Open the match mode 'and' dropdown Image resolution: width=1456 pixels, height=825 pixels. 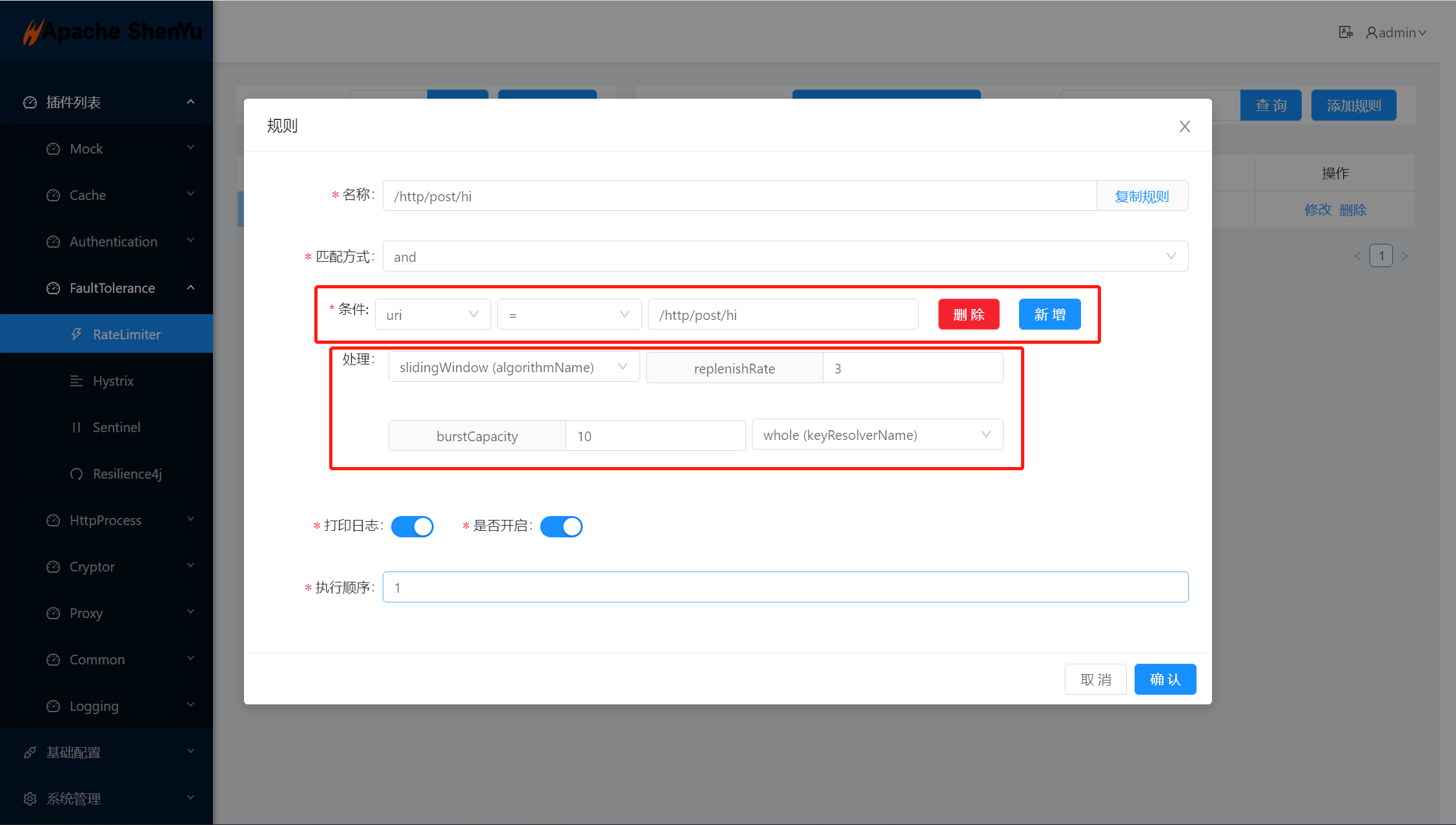click(x=785, y=257)
